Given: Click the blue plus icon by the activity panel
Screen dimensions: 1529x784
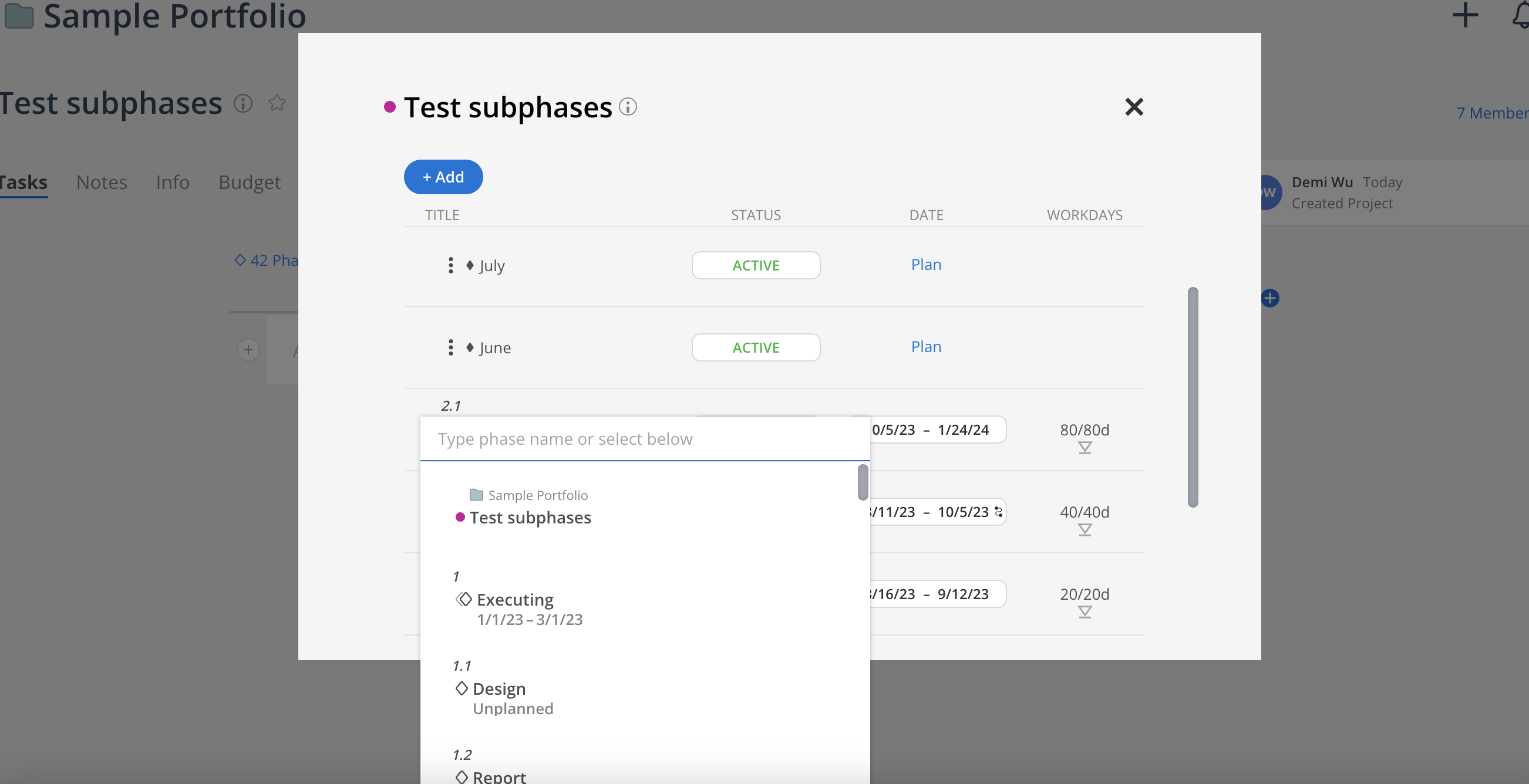Looking at the screenshot, I should [x=1269, y=298].
